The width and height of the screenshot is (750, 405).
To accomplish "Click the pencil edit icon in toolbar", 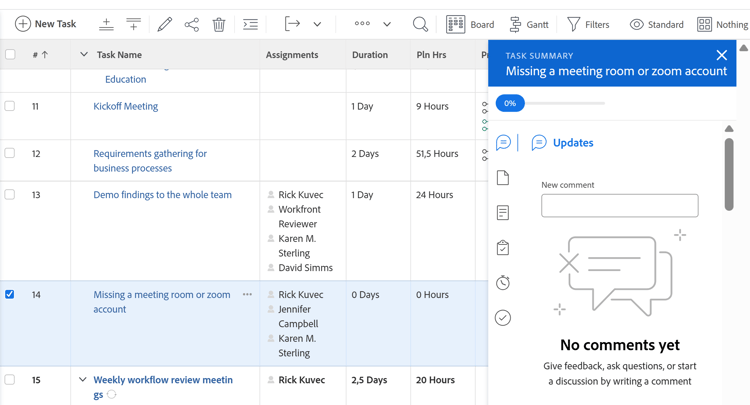I will [164, 24].
